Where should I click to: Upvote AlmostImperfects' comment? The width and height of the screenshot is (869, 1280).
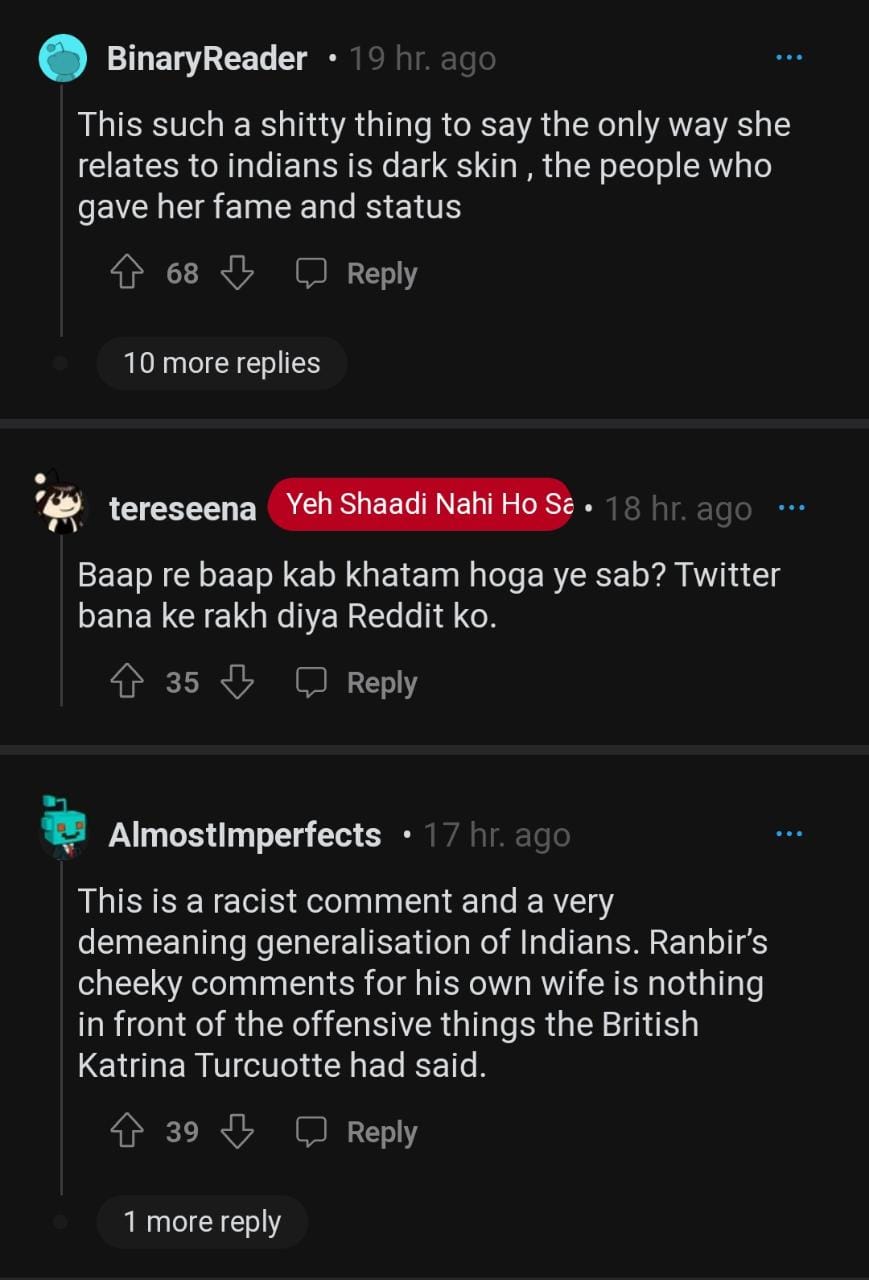coord(127,1131)
